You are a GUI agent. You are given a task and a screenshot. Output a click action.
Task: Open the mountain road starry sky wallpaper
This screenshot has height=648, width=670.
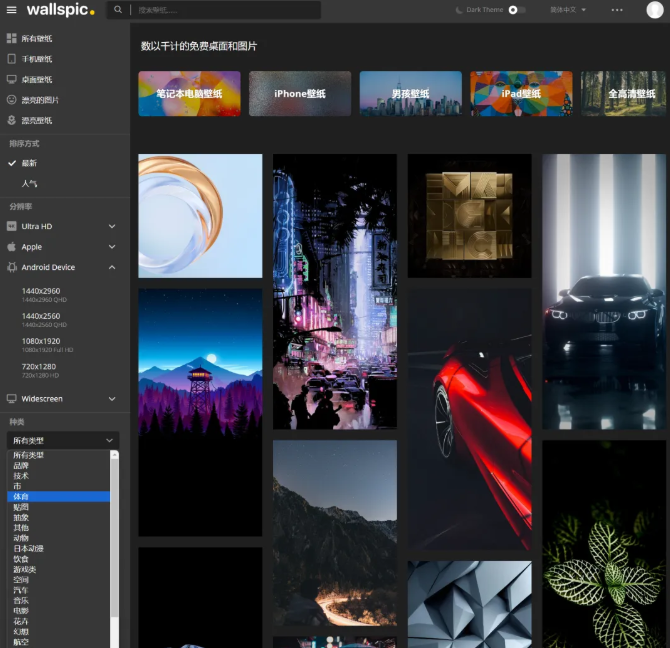[x=335, y=533]
